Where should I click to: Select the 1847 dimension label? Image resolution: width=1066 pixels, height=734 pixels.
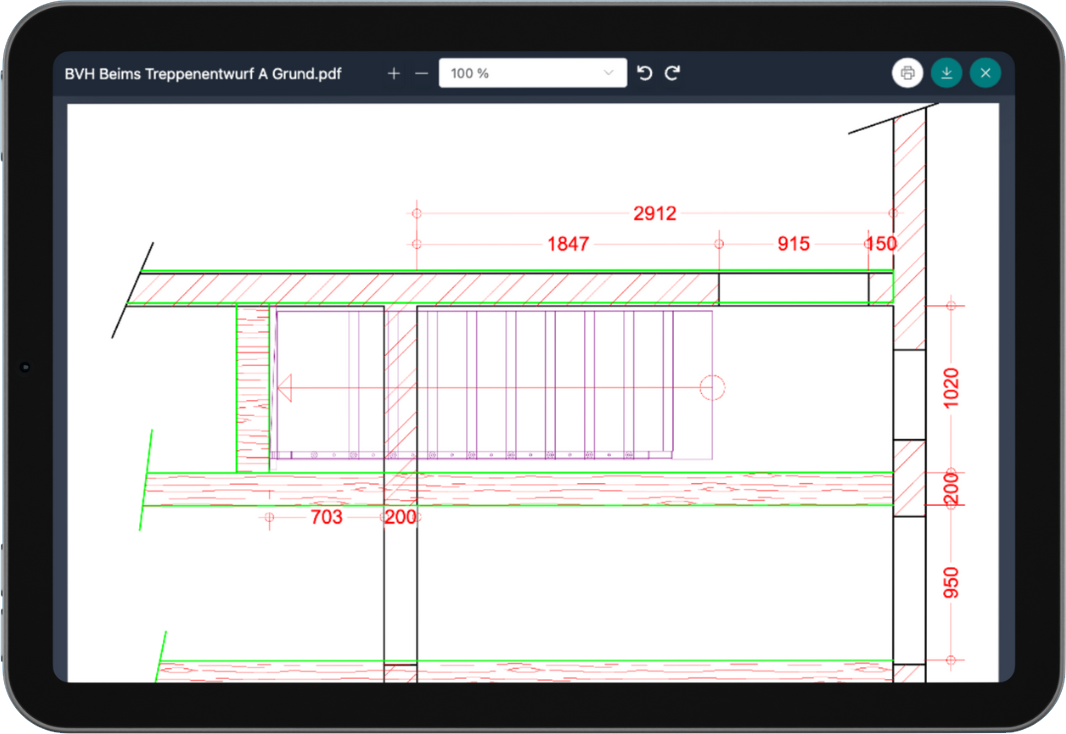(568, 244)
